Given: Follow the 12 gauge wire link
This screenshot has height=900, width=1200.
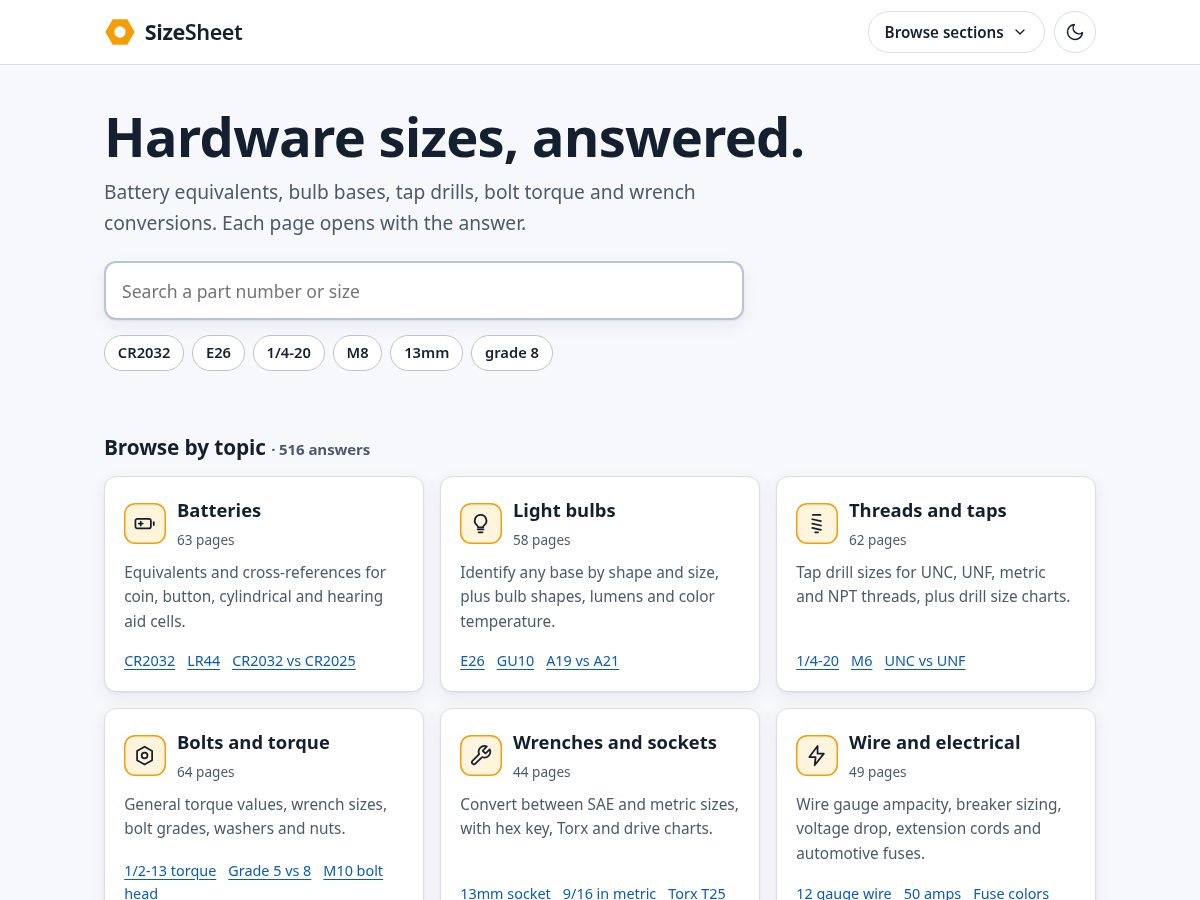Looking at the screenshot, I should (844, 893).
